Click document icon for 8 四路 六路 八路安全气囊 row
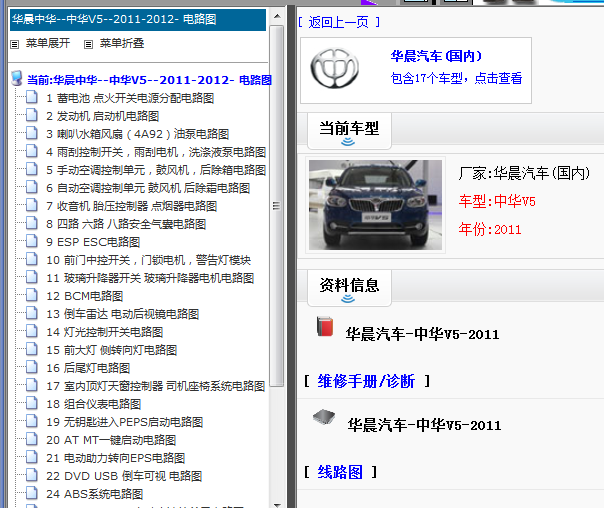Screen dimensions: 604x508 tap(32, 223)
